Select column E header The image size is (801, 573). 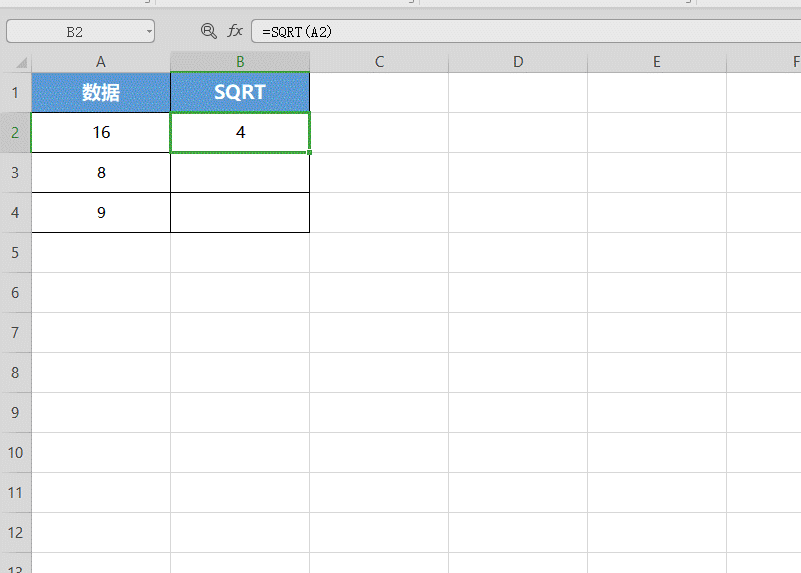point(656,62)
